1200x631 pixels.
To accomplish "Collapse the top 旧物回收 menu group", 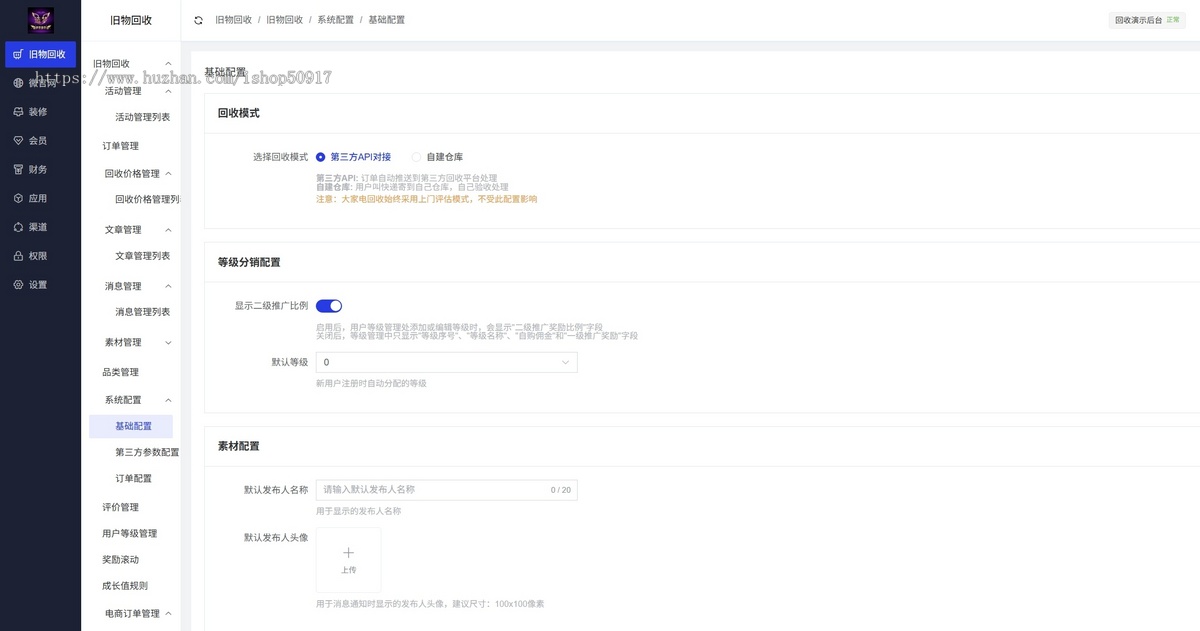I will tap(168, 64).
